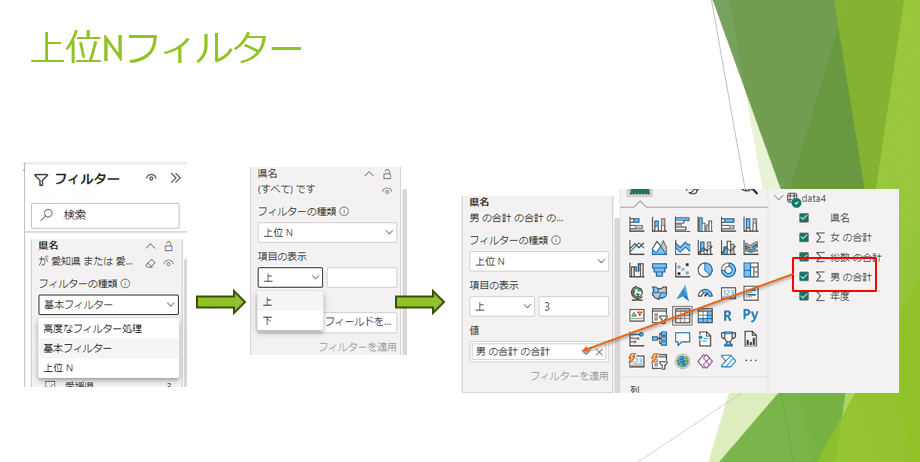This screenshot has height=462, width=920.
Task: Open the 上 dropdown beside the 3 field
Action: coord(502,306)
